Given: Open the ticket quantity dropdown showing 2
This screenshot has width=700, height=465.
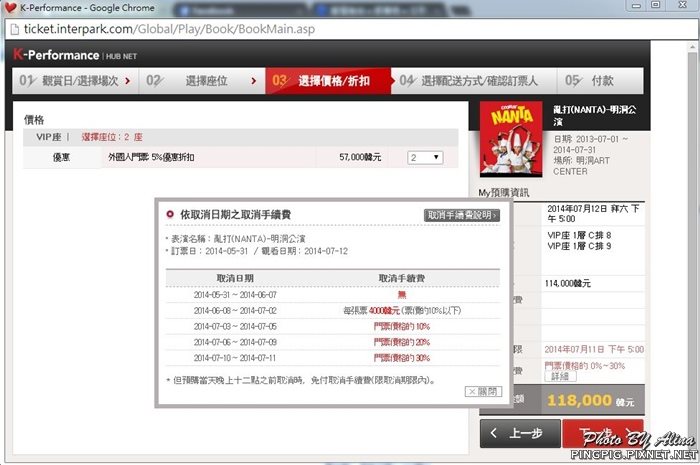Looking at the screenshot, I should [425, 158].
